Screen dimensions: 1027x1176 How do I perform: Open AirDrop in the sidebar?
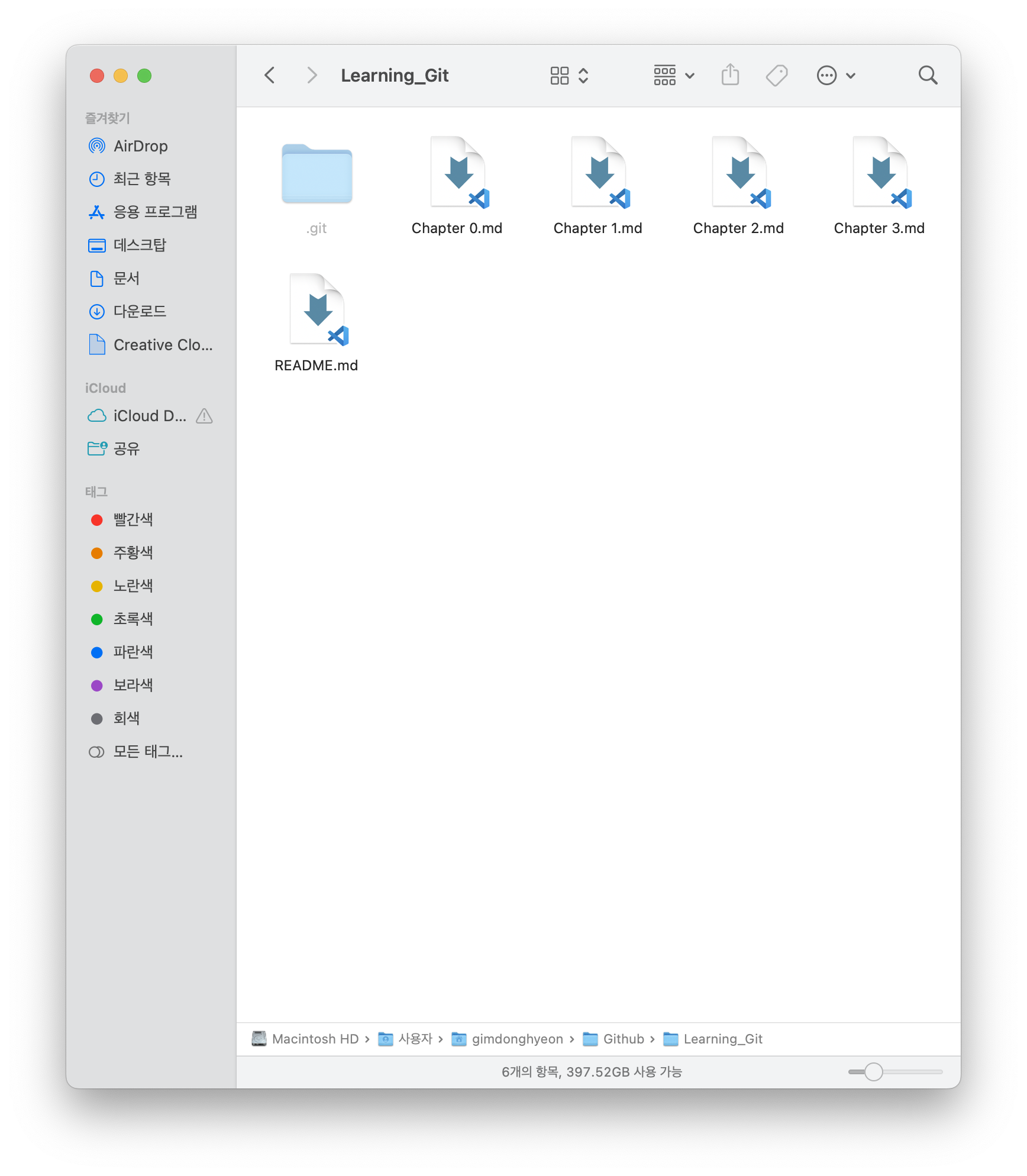click(x=151, y=146)
